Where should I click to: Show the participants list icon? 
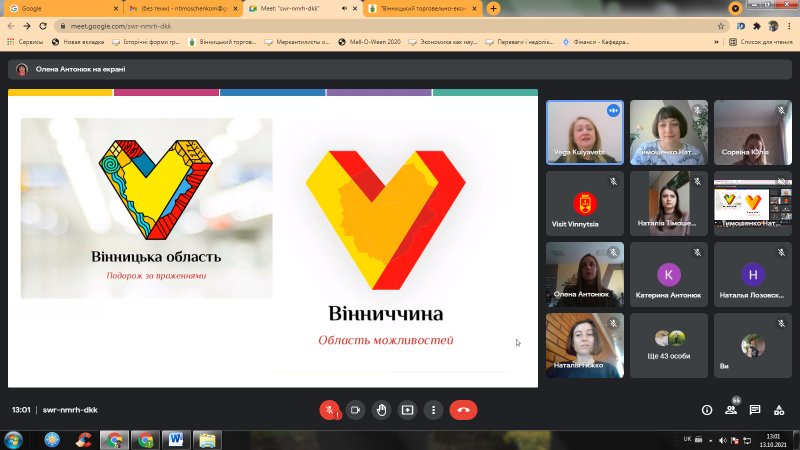[731, 410]
